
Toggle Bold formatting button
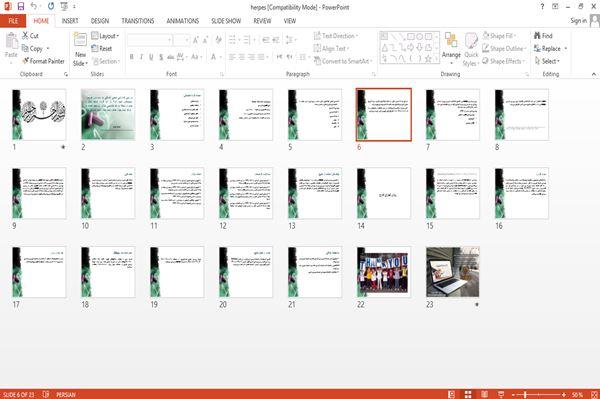click(132, 57)
